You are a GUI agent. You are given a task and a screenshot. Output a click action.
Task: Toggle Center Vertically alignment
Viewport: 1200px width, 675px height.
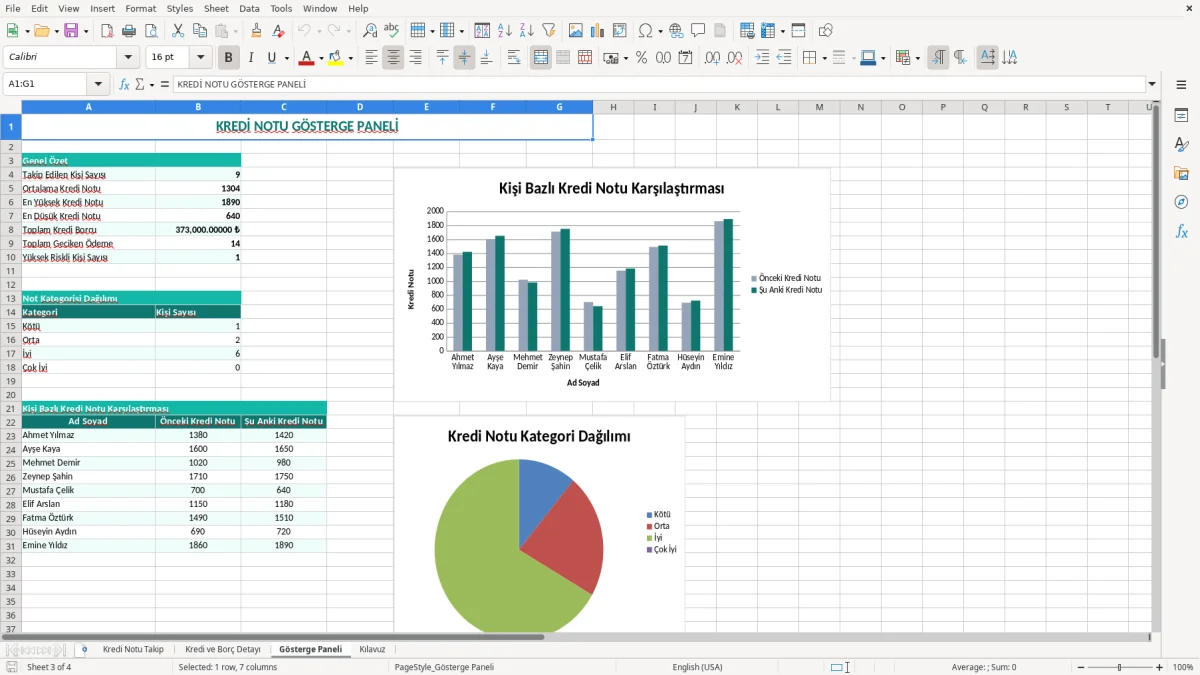click(x=464, y=58)
